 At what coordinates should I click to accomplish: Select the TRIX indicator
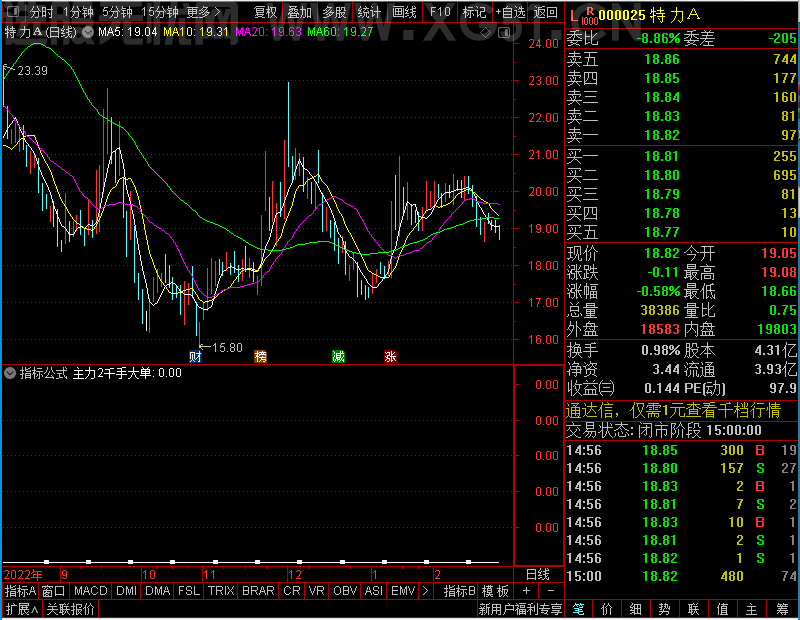pos(221,591)
